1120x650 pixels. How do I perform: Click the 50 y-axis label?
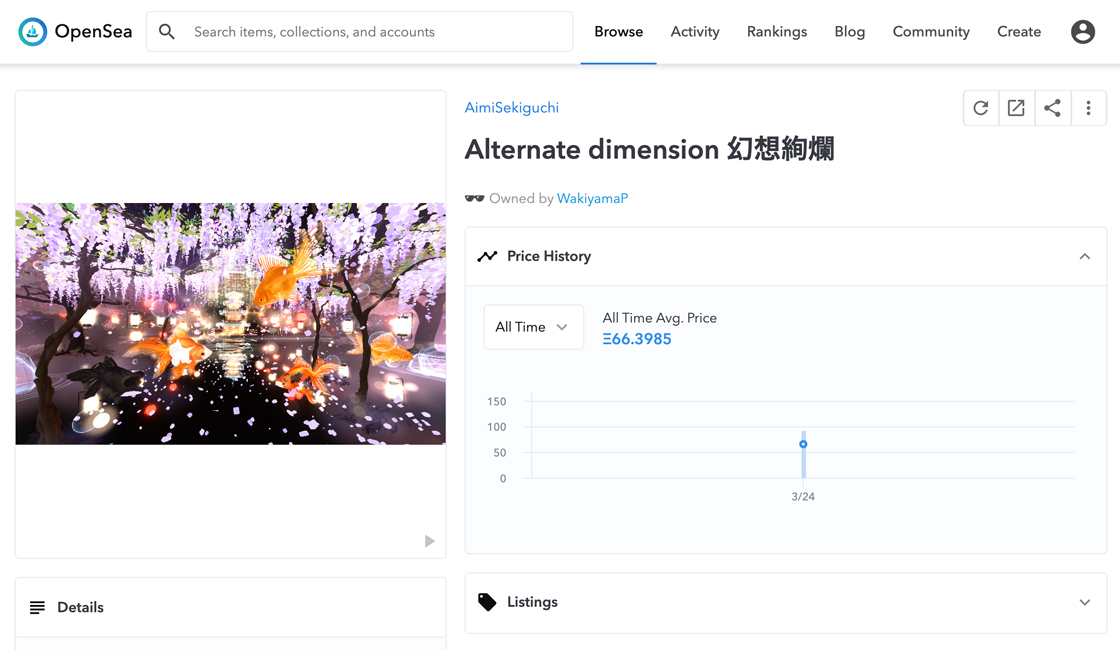tap(500, 453)
